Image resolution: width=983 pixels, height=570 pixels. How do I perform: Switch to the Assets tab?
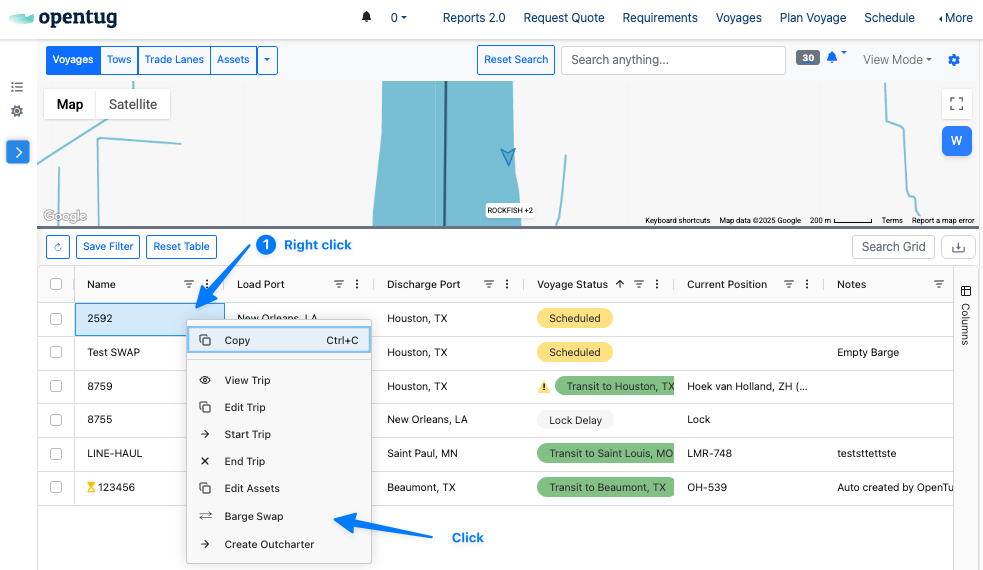pos(233,60)
